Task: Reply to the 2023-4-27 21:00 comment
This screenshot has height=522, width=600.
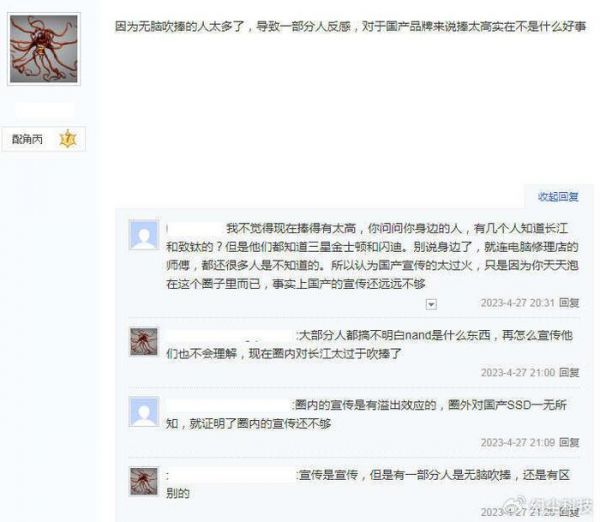Action: 569,372
